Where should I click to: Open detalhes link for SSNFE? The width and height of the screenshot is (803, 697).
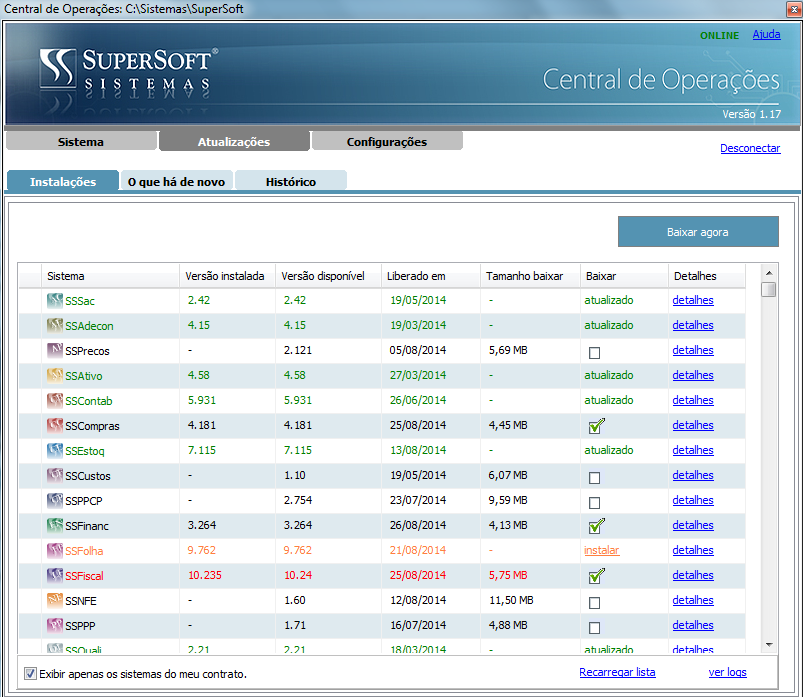pos(692,600)
